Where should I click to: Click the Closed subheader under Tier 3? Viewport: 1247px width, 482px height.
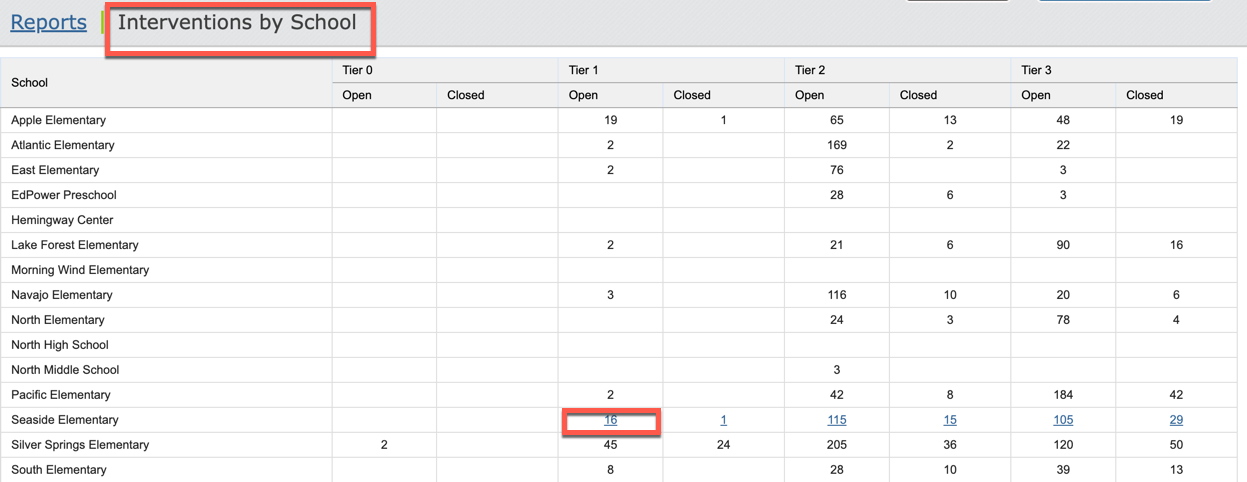[x=1145, y=95]
